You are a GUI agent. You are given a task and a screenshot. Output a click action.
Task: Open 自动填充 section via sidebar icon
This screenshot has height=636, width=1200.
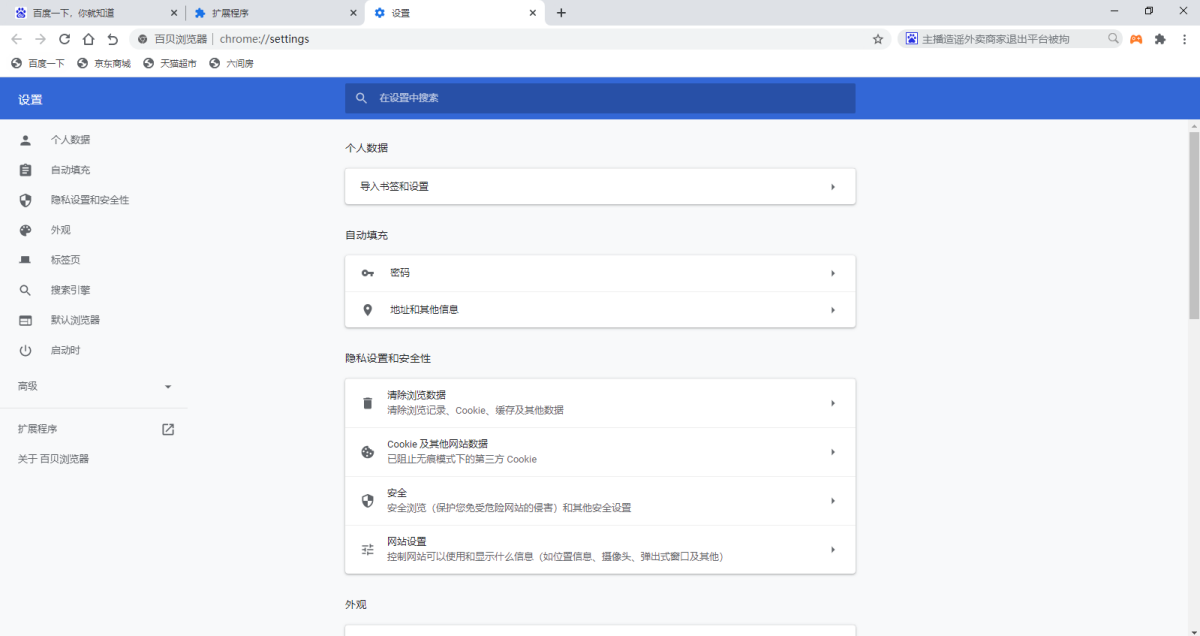[x=25, y=169]
